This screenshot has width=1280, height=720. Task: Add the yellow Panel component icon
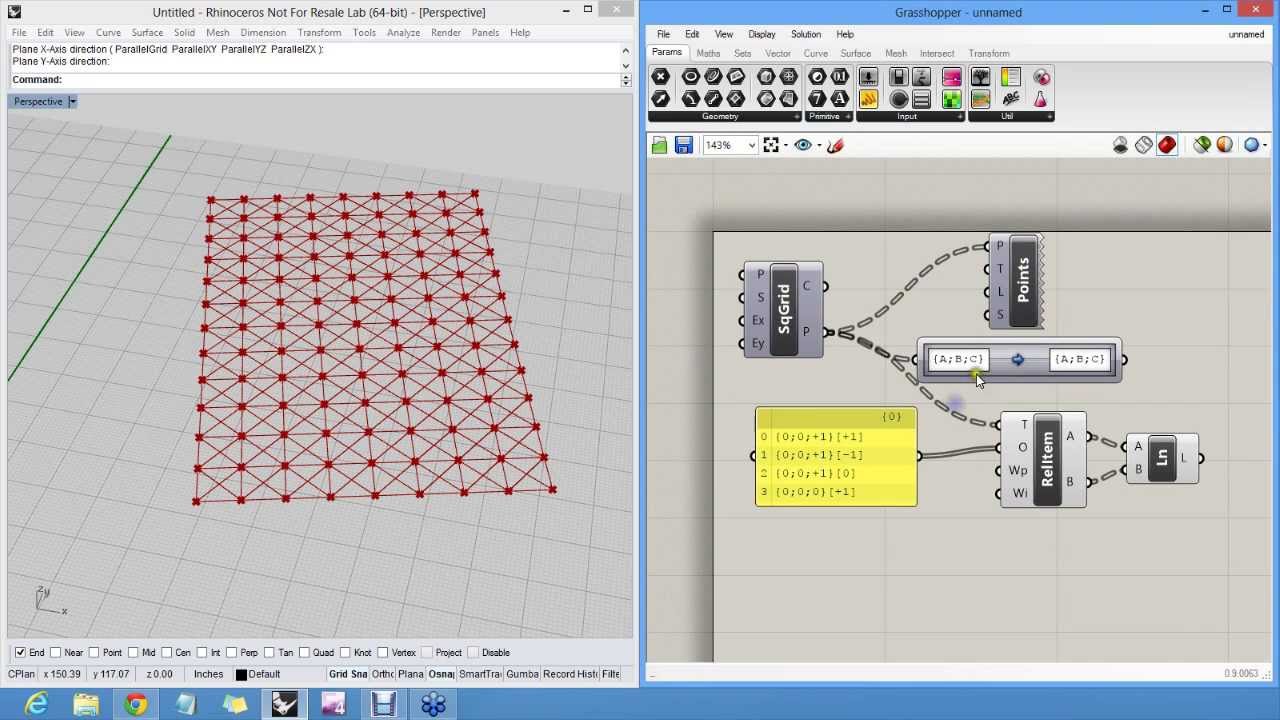click(x=868, y=99)
